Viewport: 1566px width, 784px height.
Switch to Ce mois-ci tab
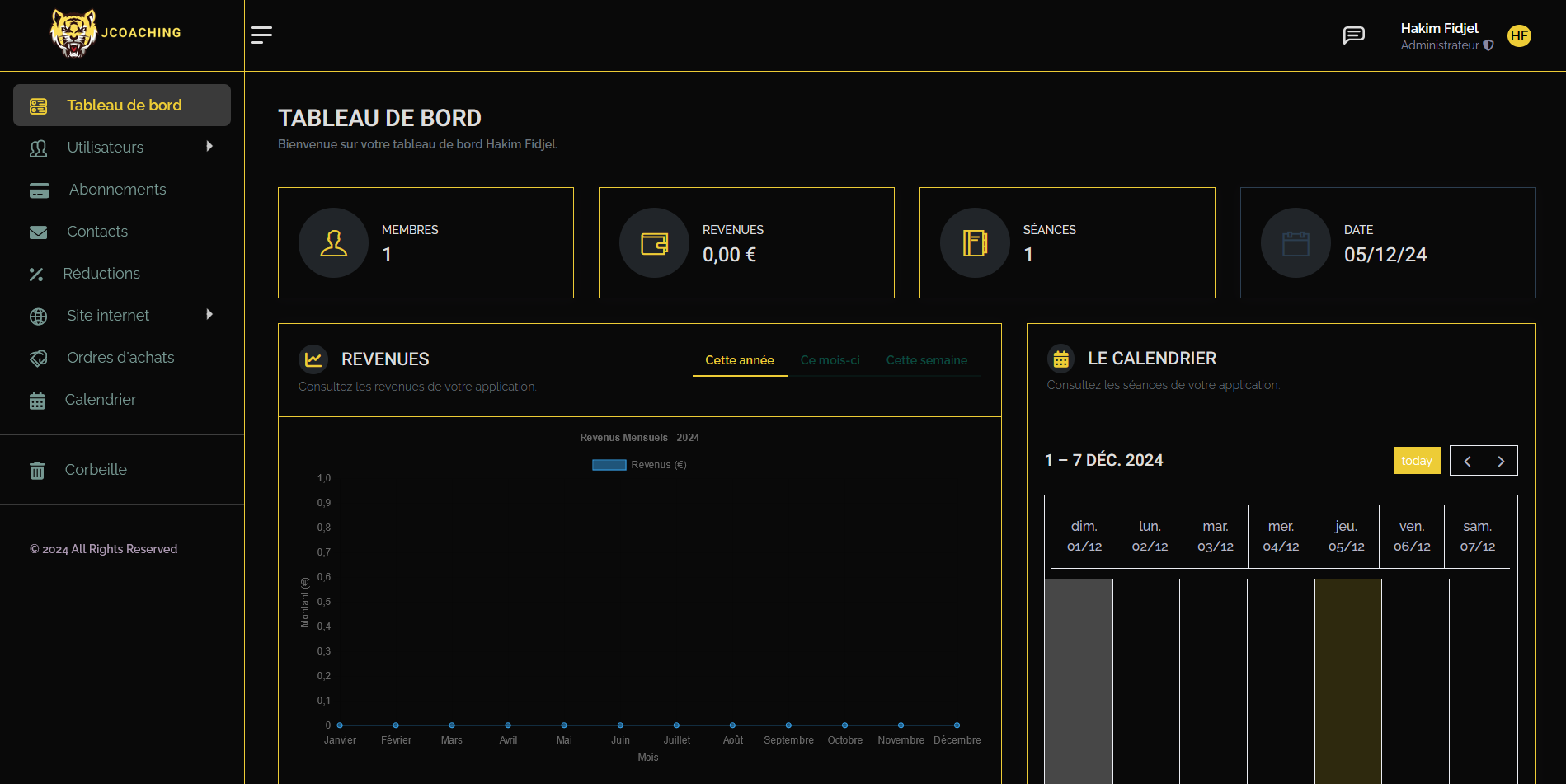point(830,360)
